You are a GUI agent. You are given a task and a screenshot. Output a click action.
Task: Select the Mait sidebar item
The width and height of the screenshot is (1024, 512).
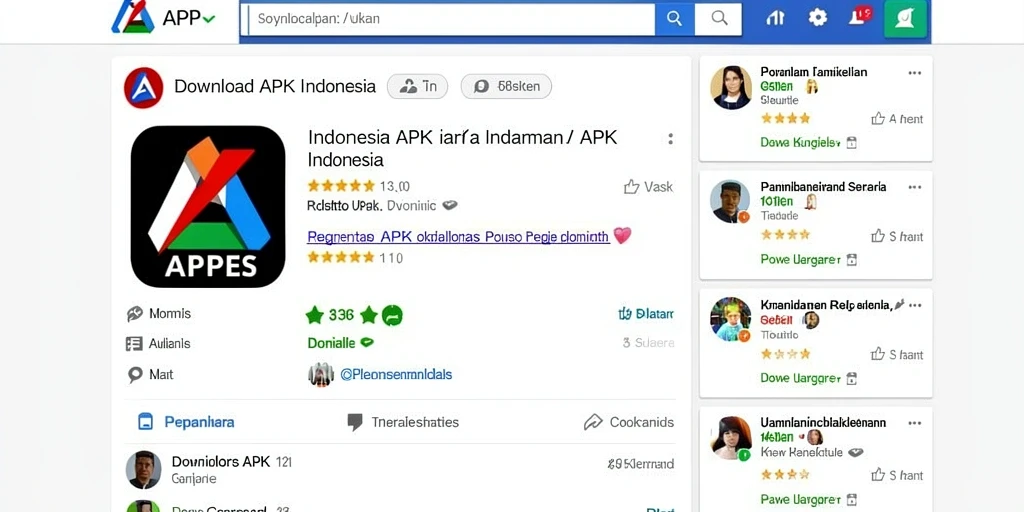pos(150,374)
